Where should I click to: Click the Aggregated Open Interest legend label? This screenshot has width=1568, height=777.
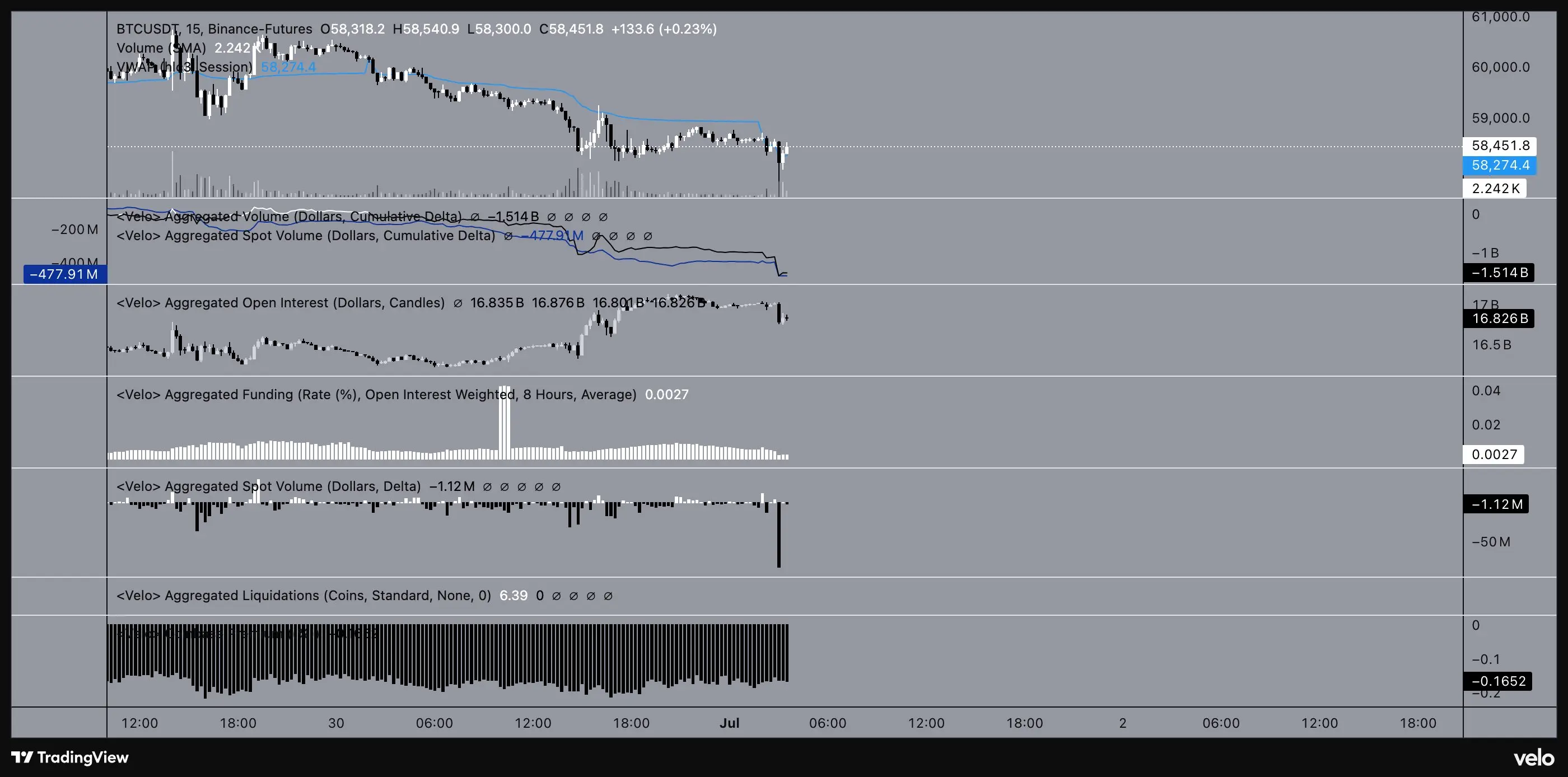point(281,303)
